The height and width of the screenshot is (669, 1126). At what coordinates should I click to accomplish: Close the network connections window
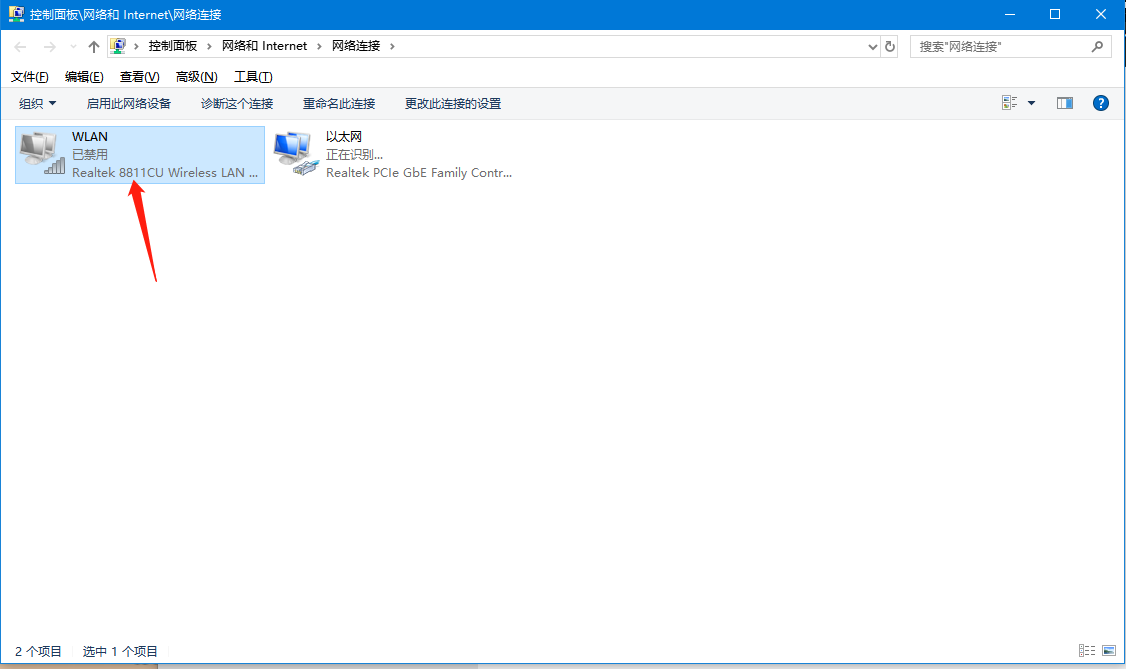click(1101, 14)
